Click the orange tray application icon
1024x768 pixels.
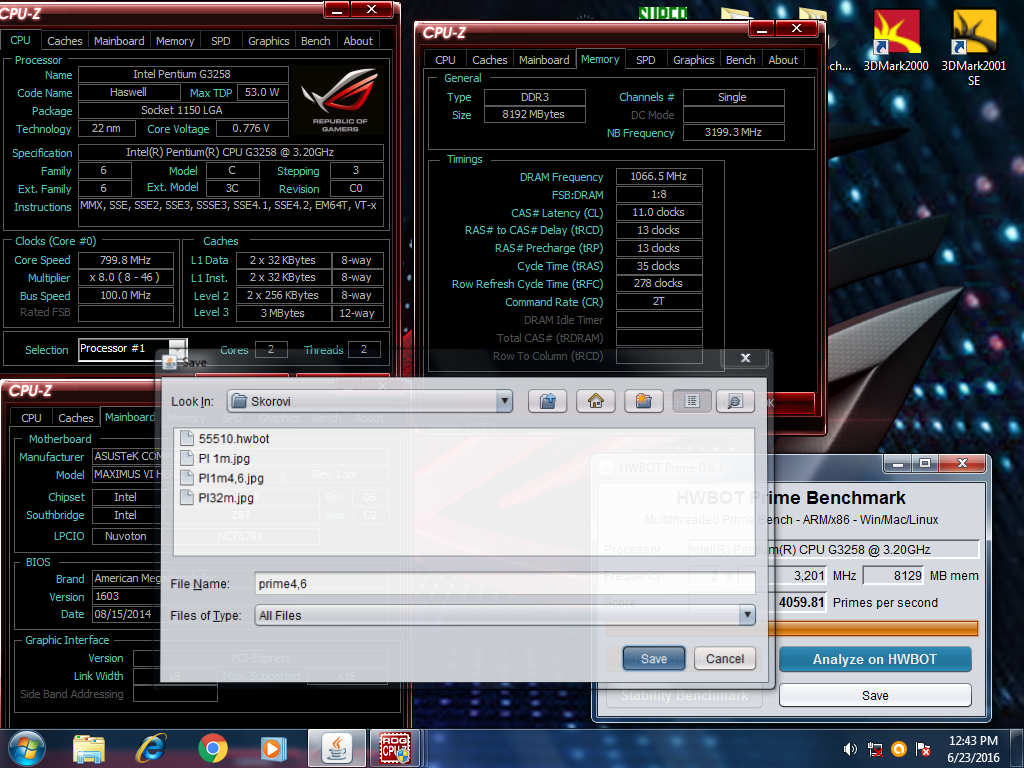(899, 749)
